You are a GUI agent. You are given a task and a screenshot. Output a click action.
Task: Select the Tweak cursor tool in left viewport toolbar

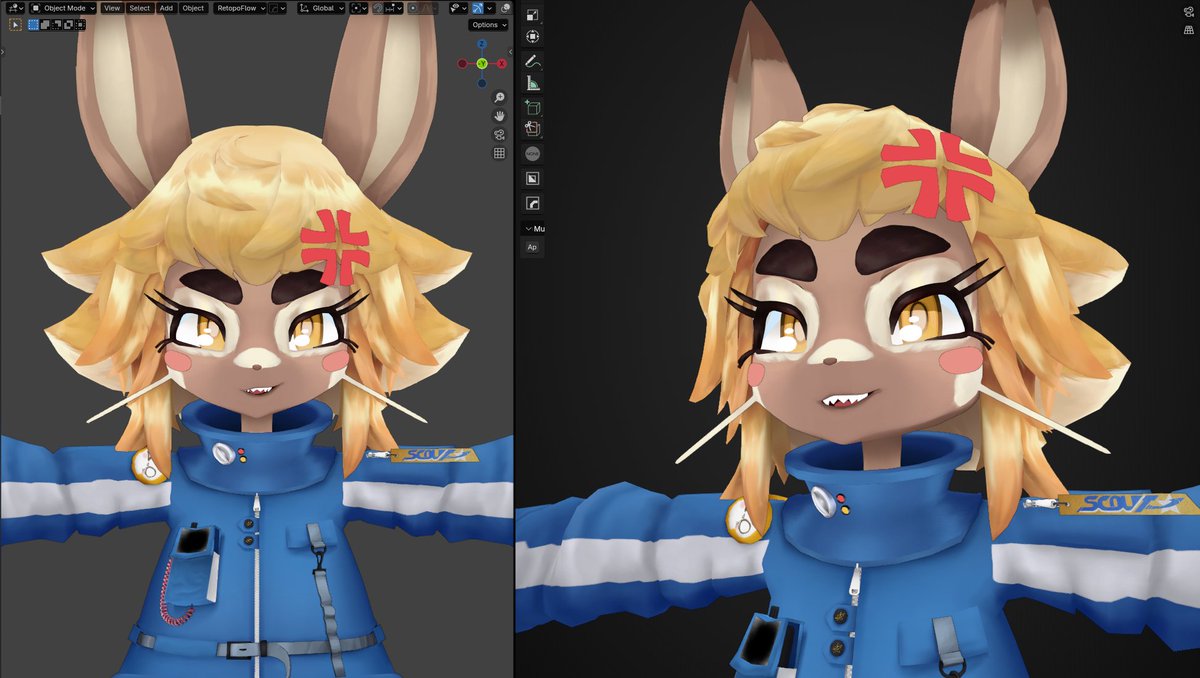pyautogui.click(x=15, y=24)
